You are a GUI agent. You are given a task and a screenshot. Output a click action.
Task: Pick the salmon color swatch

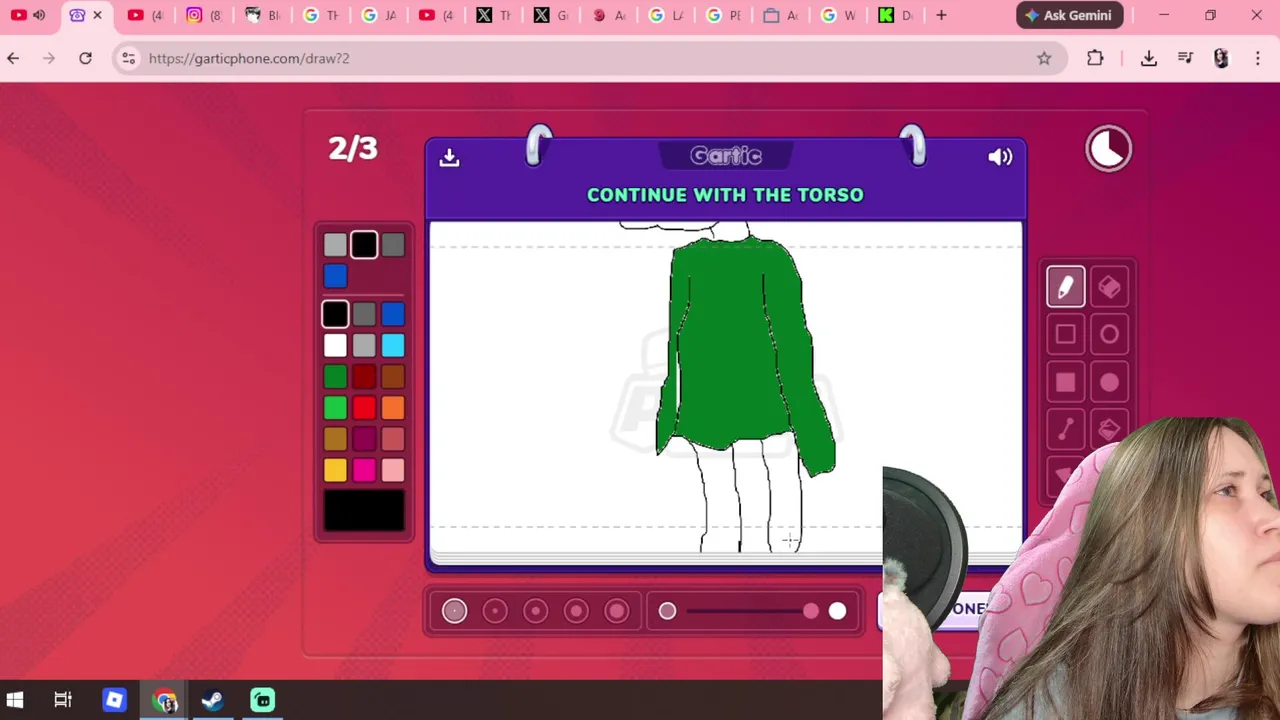[393, 439]
